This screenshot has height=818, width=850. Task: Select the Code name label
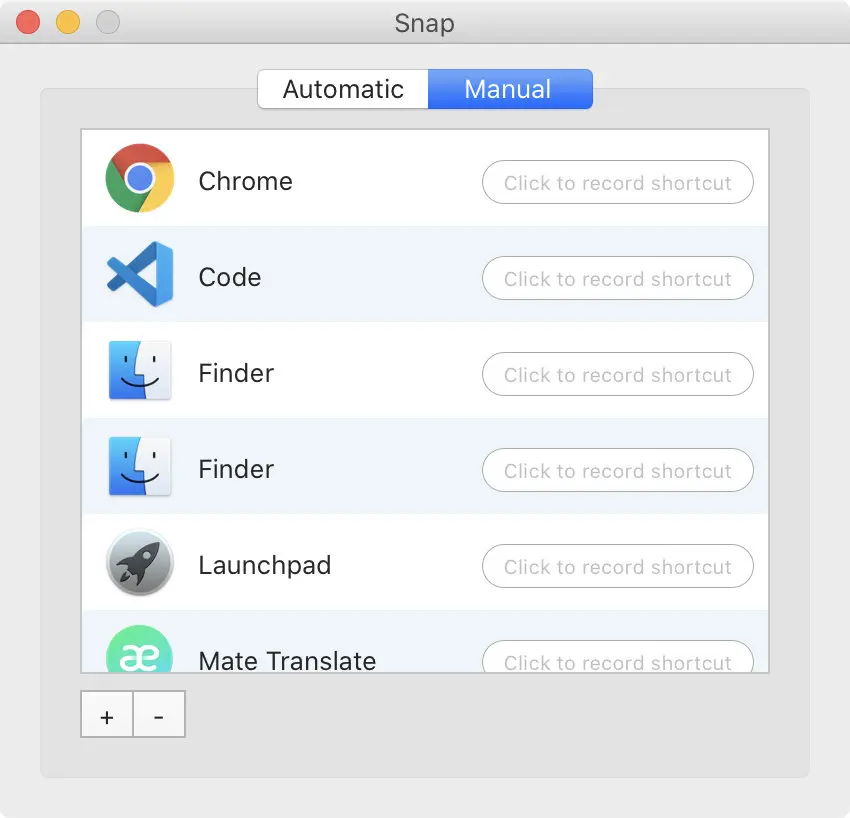tap(230, 277)
